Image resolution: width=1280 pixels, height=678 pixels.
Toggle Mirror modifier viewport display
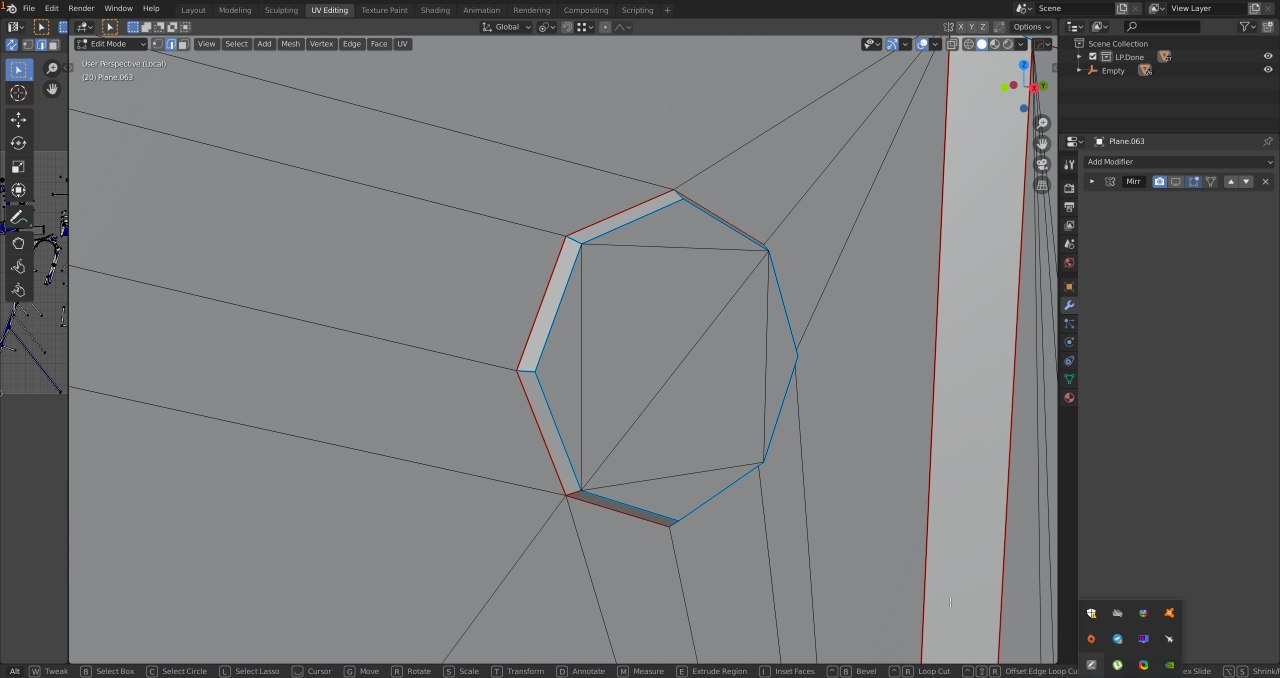click(x=1176, y=182)
